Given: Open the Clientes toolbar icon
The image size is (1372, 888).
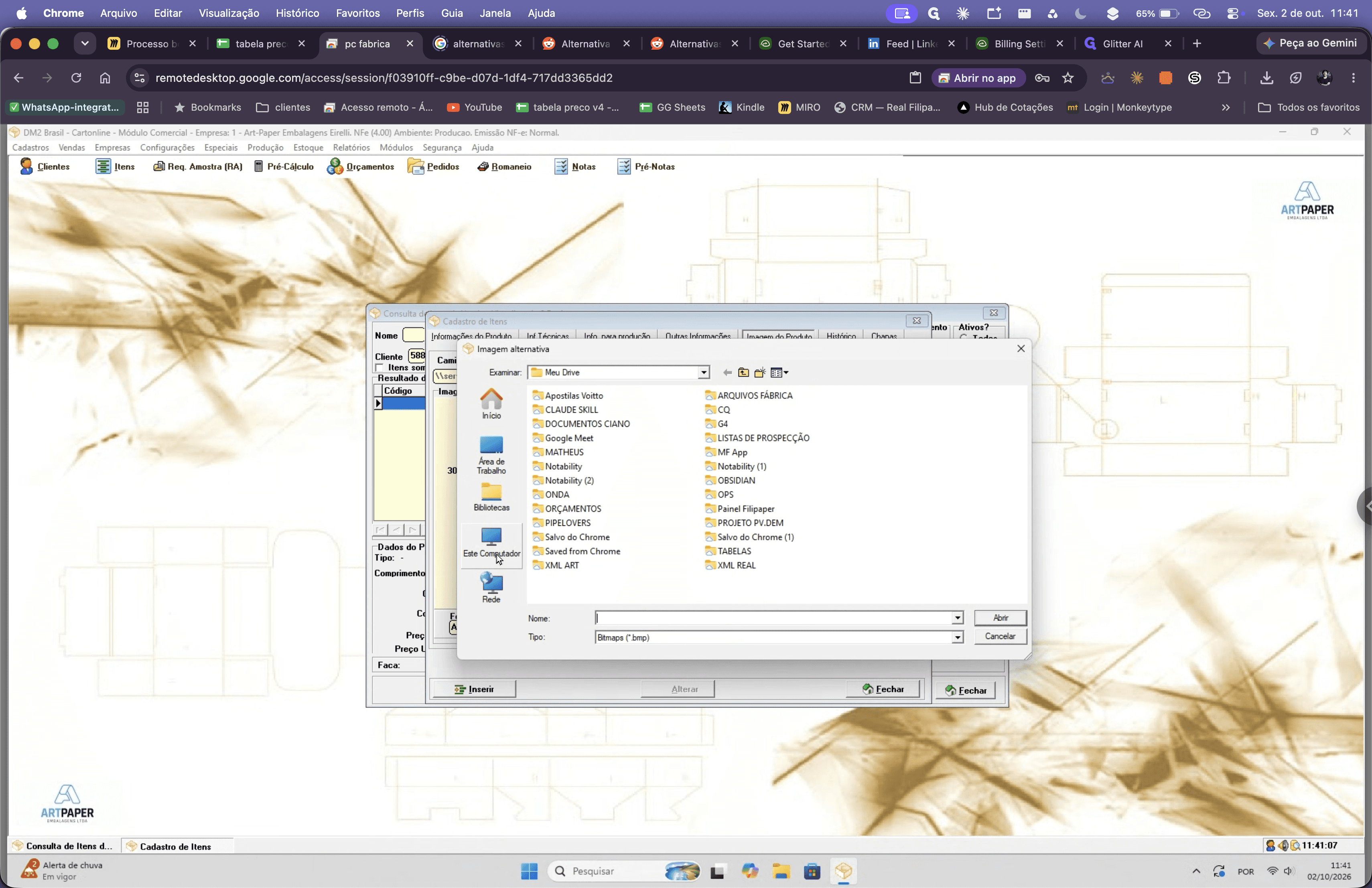Looking at the screenshot, I should point(45,166).
